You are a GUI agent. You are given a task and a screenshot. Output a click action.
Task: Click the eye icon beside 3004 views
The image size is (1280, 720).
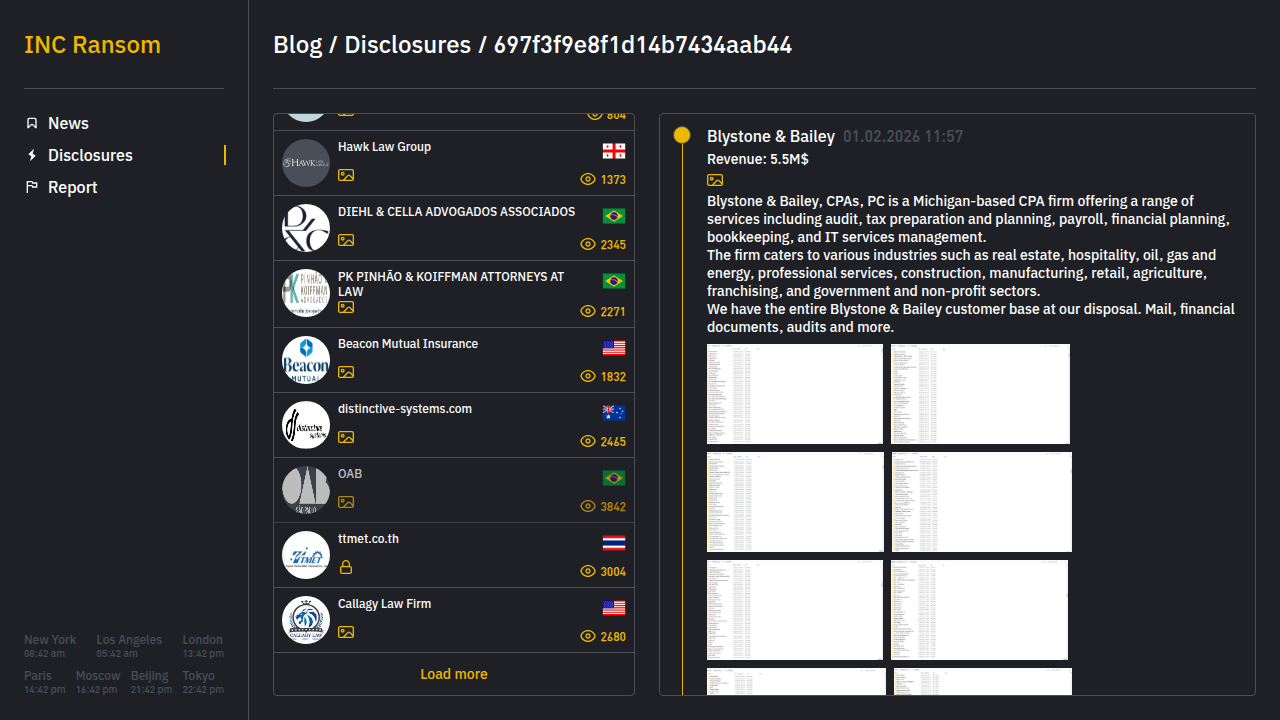[588, 571]
